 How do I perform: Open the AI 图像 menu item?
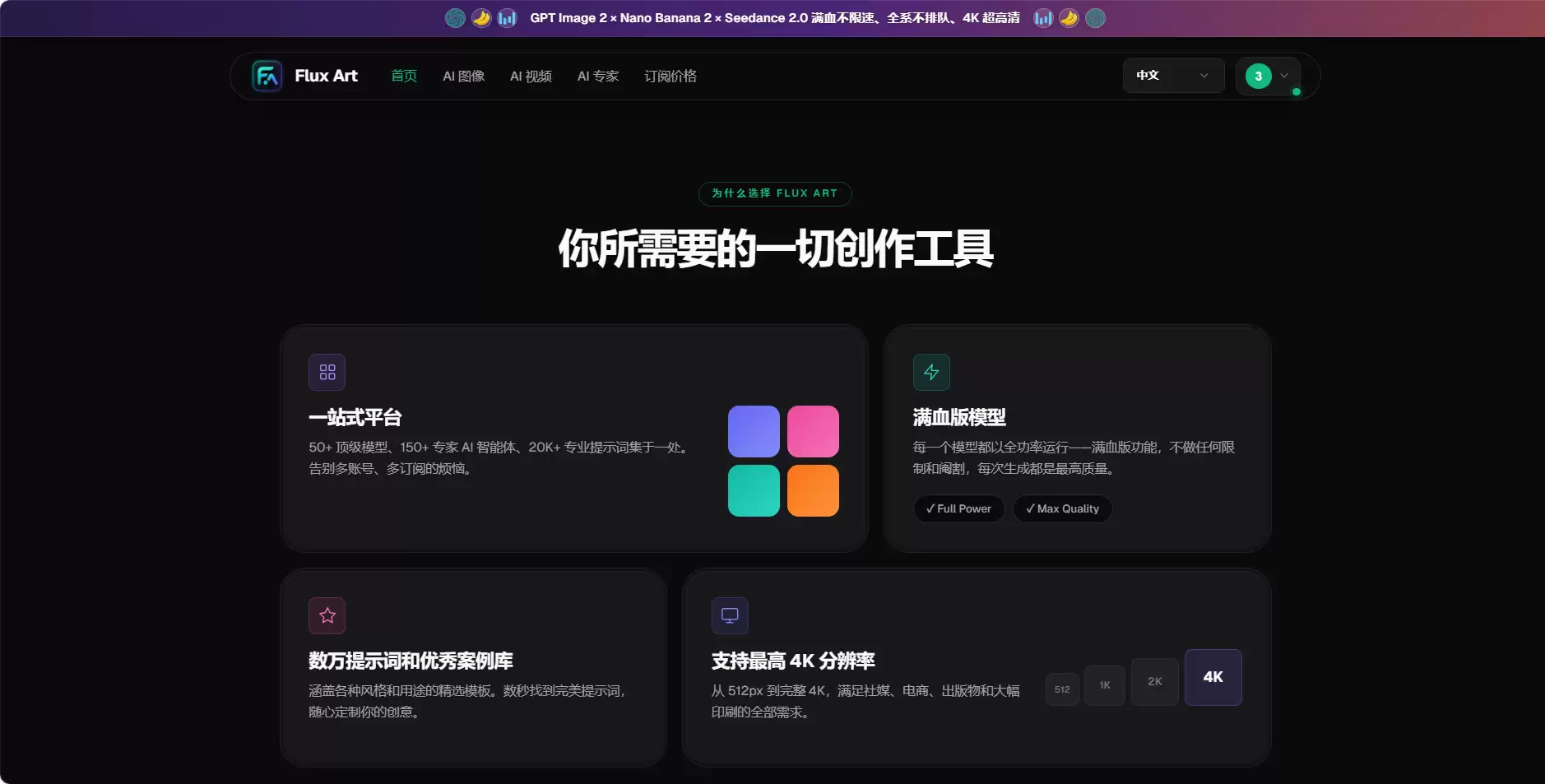point(463,76)
